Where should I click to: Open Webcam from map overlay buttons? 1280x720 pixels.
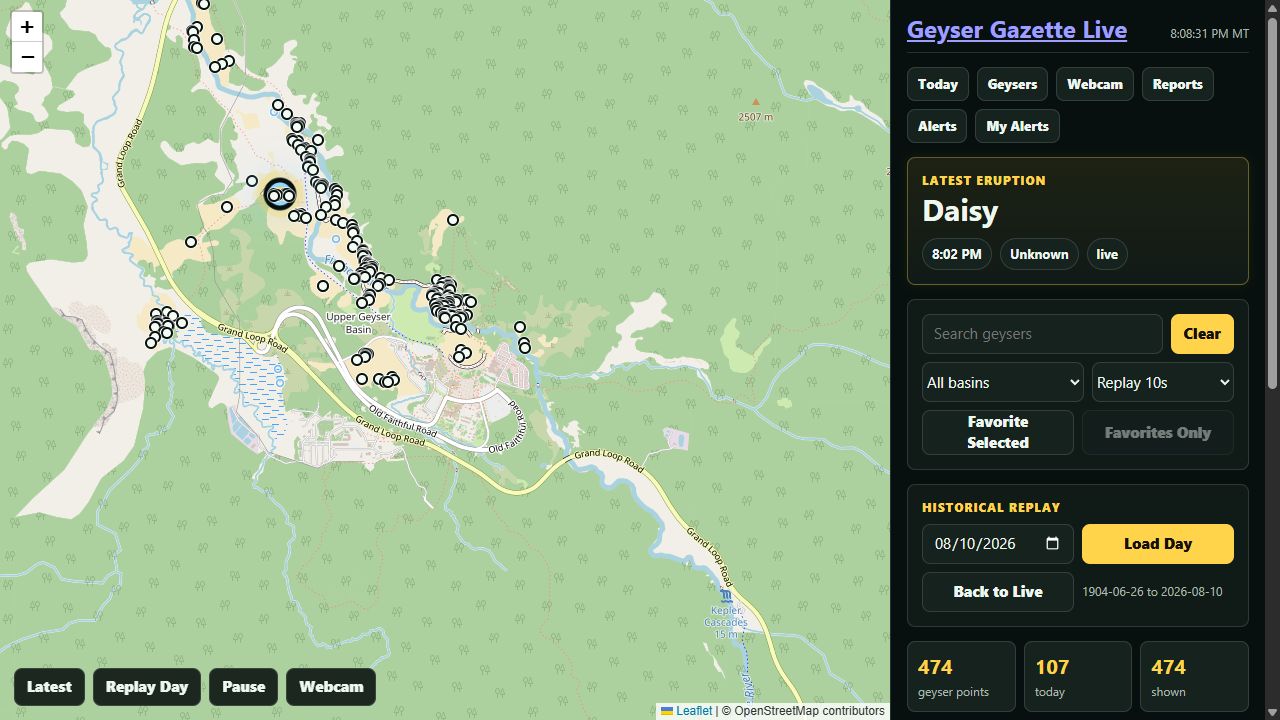pyautogui.click(x=331, y=687)
